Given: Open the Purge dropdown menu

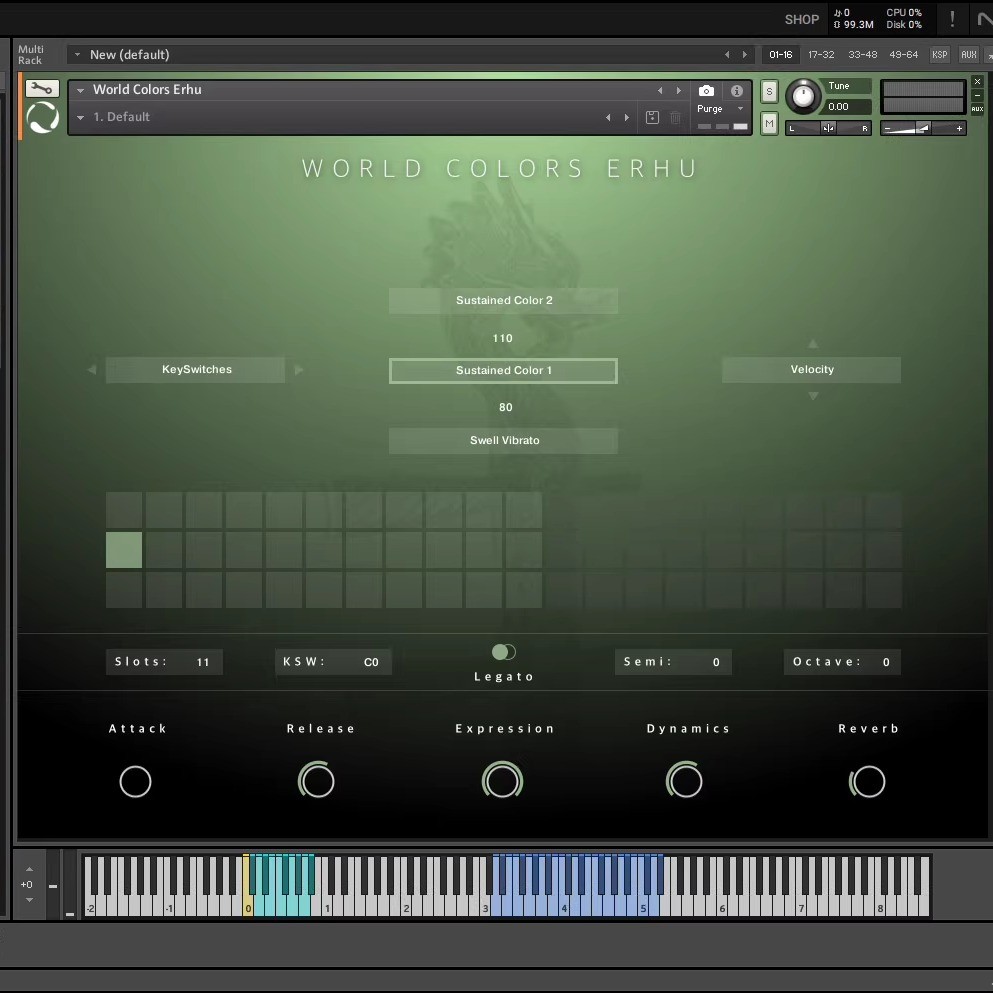Looking at the screenshot, I should coord(721,109).
